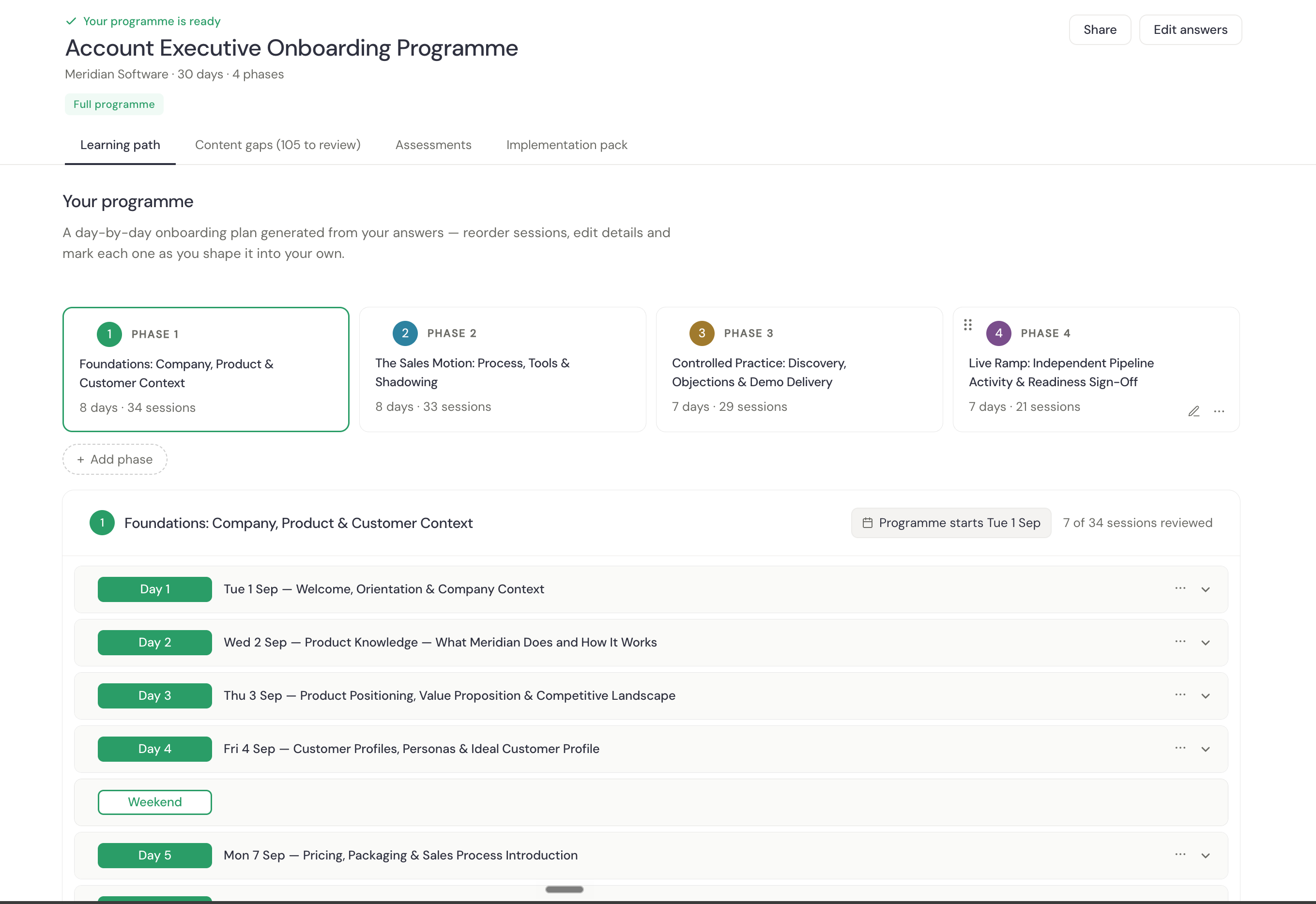Click the Edit answers button

tap(1190, 30)
